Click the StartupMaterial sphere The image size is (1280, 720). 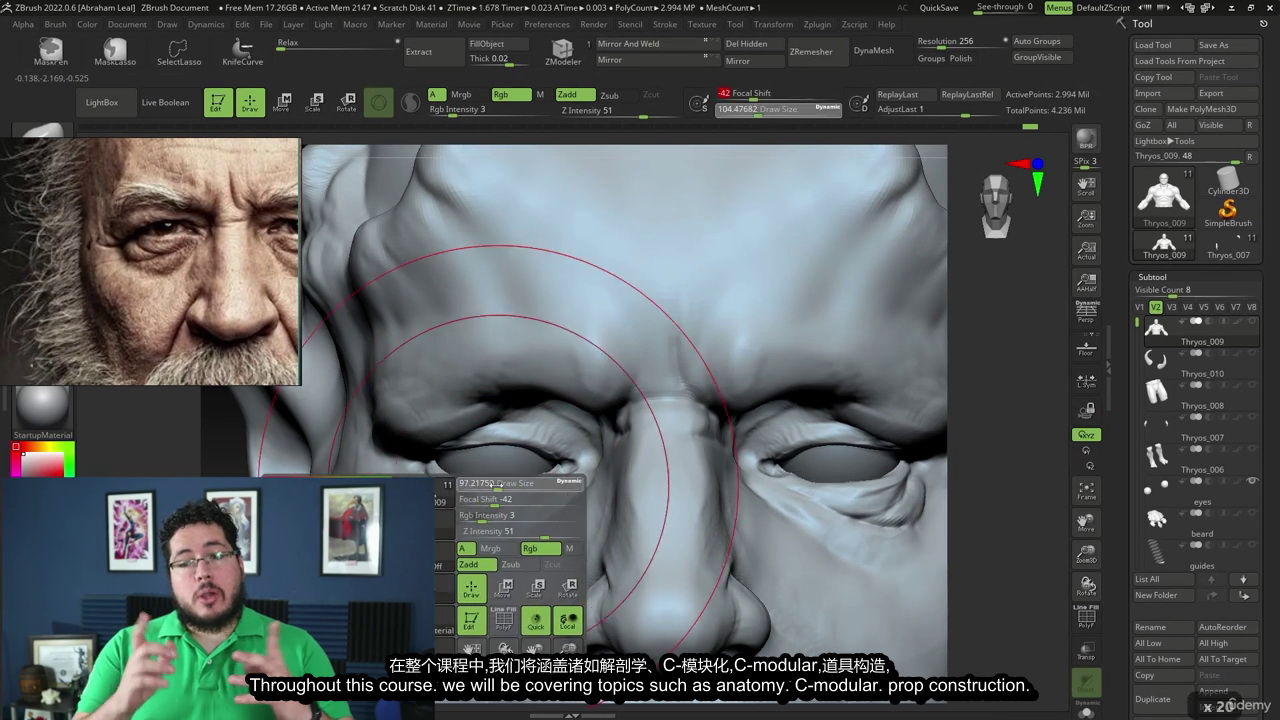[43, 406]
